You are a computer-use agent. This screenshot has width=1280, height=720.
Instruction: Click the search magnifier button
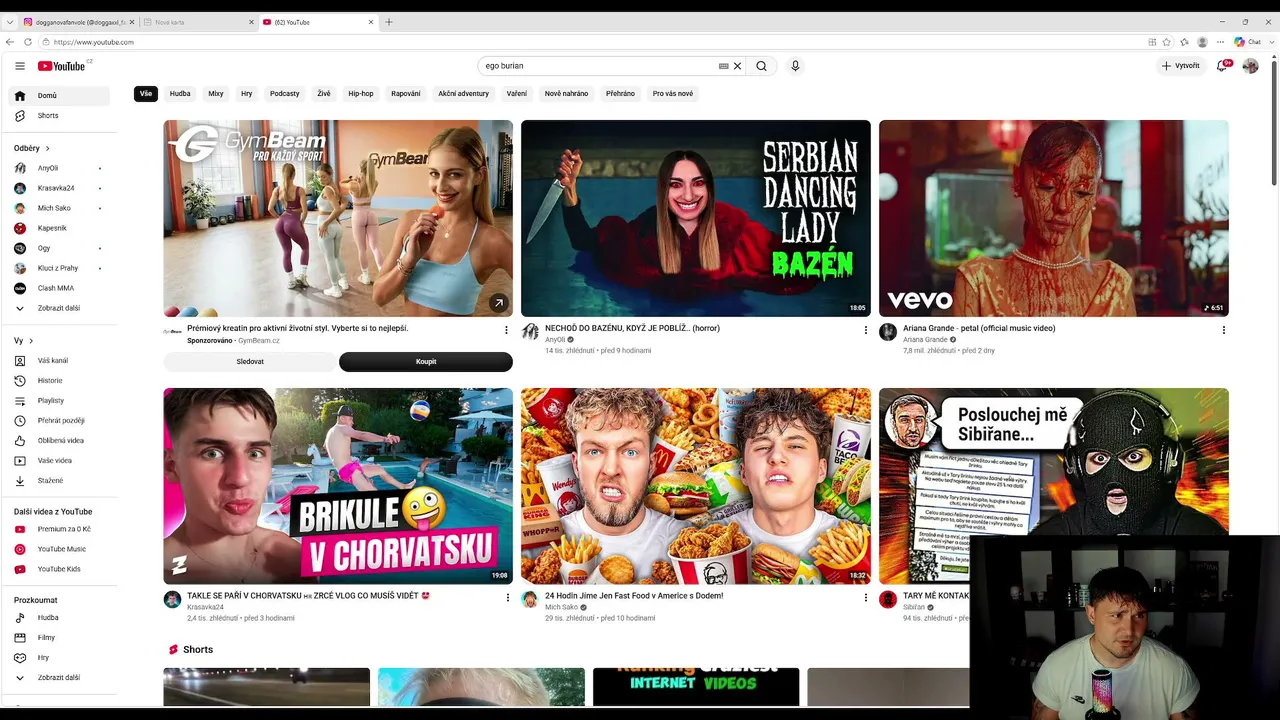(761, 66)
